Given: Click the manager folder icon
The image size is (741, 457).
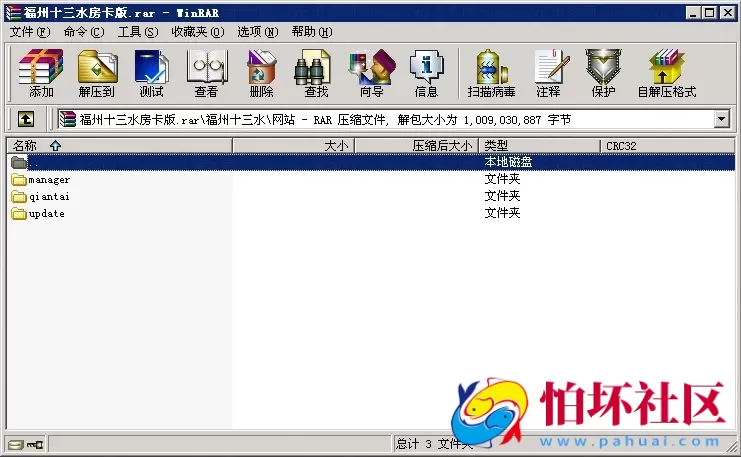Looking at the screenshot, I should [19, 180].
